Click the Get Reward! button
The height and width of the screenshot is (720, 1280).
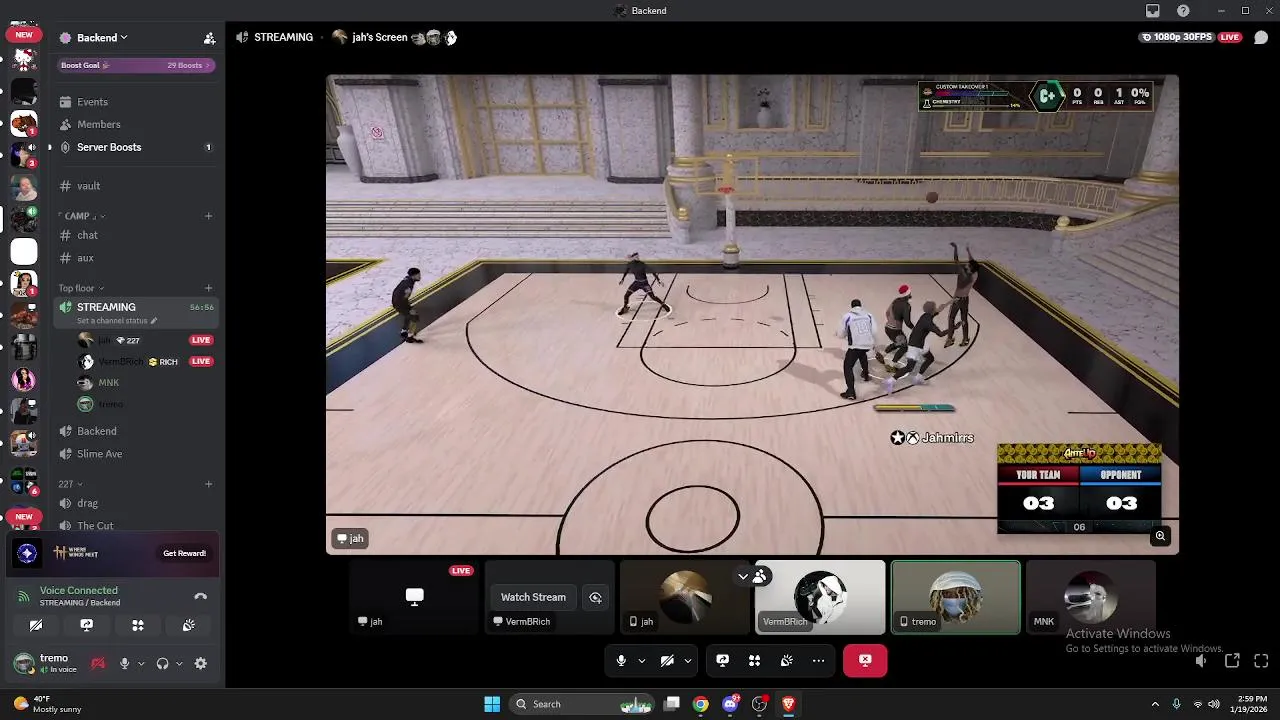coord(185,553)
